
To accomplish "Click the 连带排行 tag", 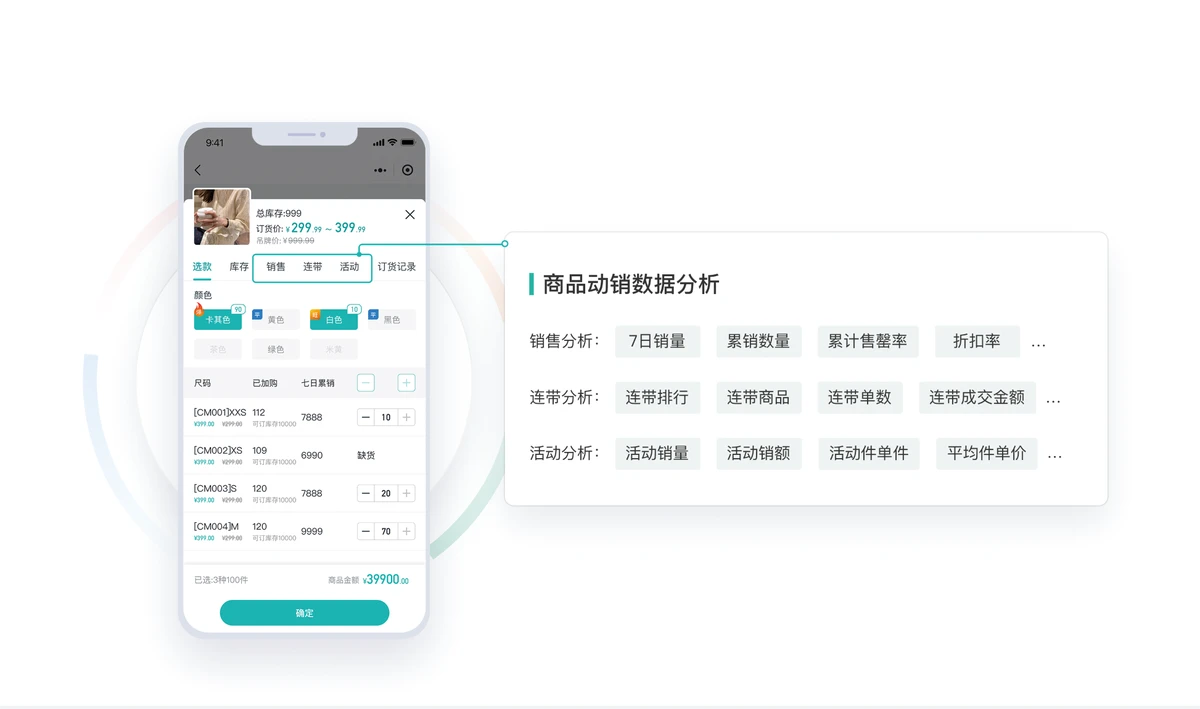I will (657, 398).
